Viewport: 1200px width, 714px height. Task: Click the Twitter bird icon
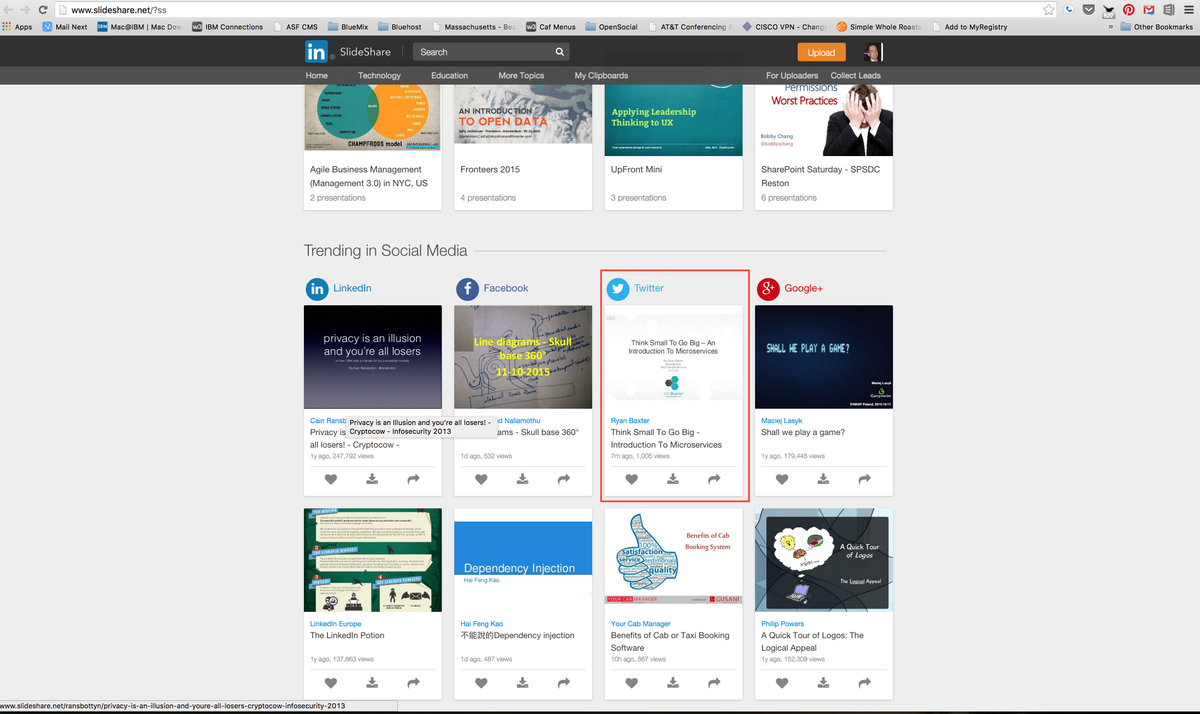click(618, 289)
